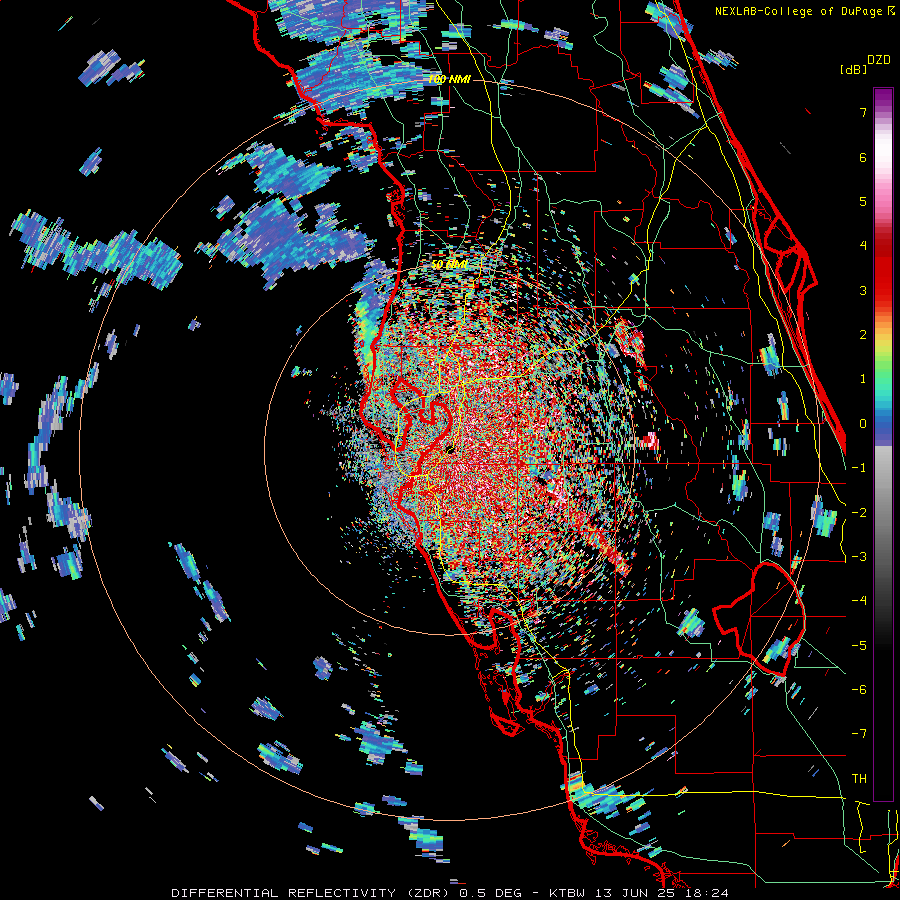Image resolution: width=900 pixels, height=900 pixels.
Task: Click the small arrow icon after DuPage
Action: (891, 11)
